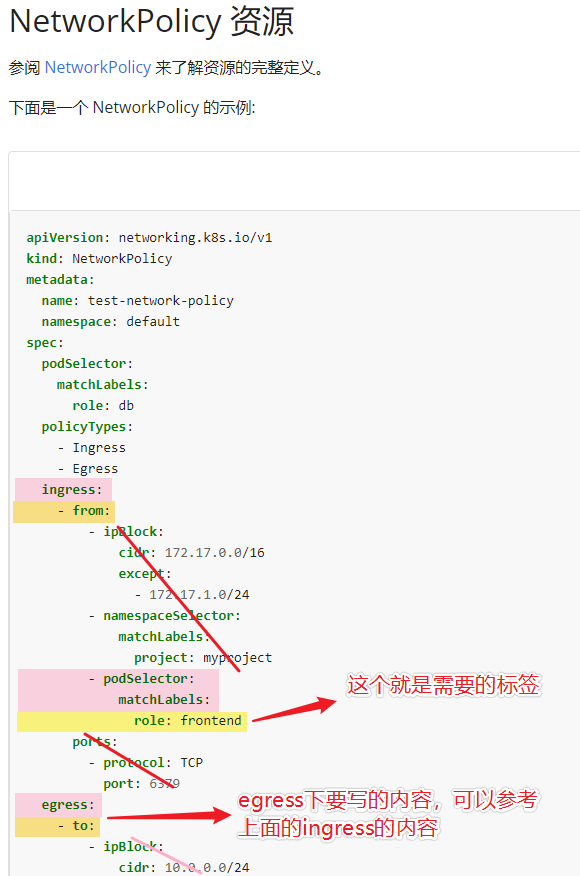Select the "test-network-policy" name value
Screen dimensions: 580x876
pyautogui.click(x=160, y=301)
